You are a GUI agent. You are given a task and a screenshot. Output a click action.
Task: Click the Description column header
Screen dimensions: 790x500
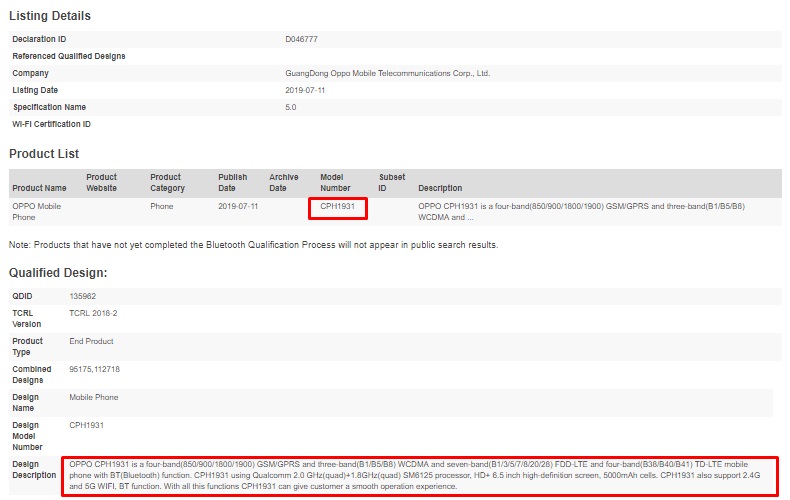click(x=440, y=188)
